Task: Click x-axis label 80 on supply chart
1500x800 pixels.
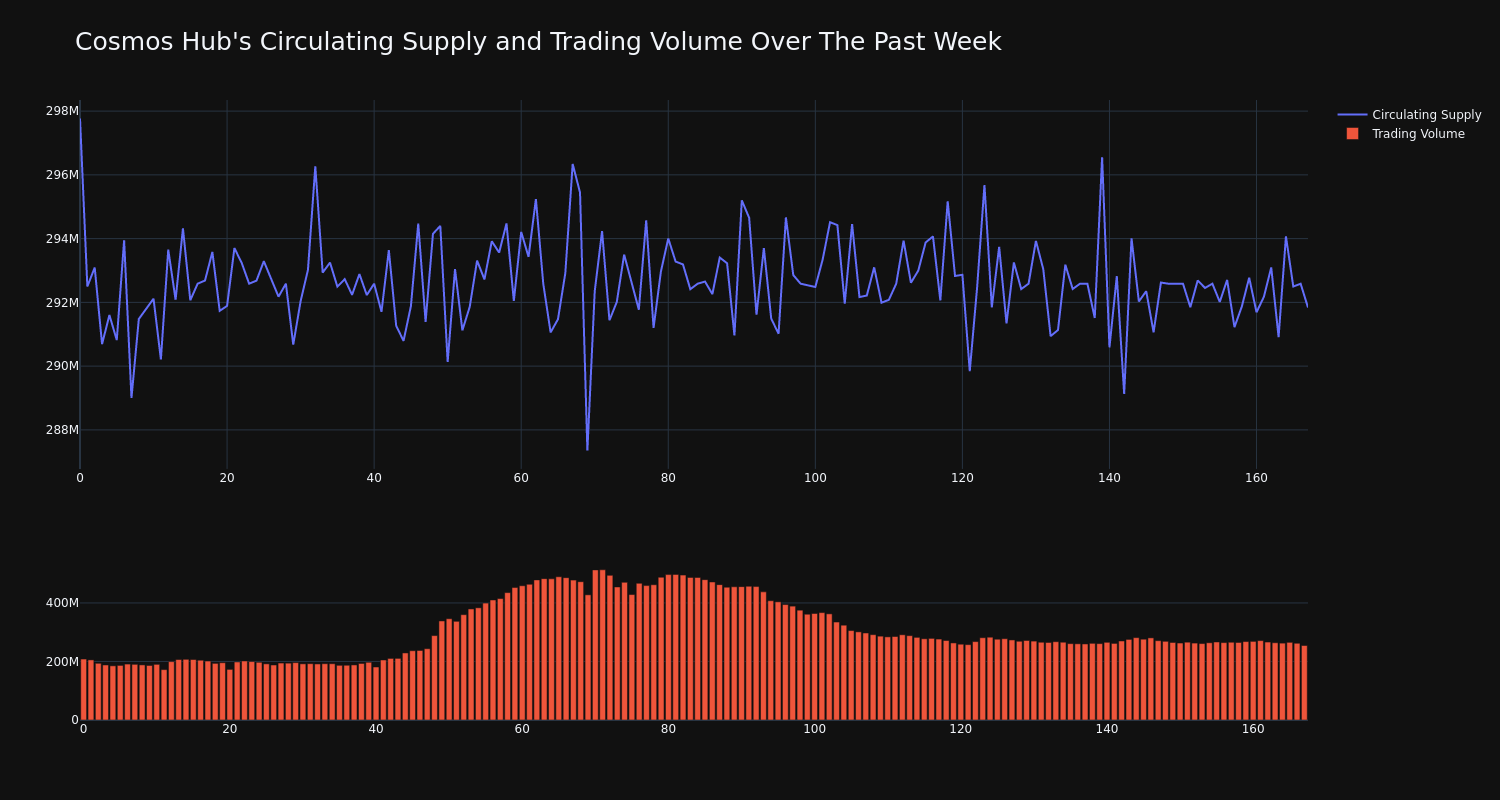Action: [x=668, y=478]
